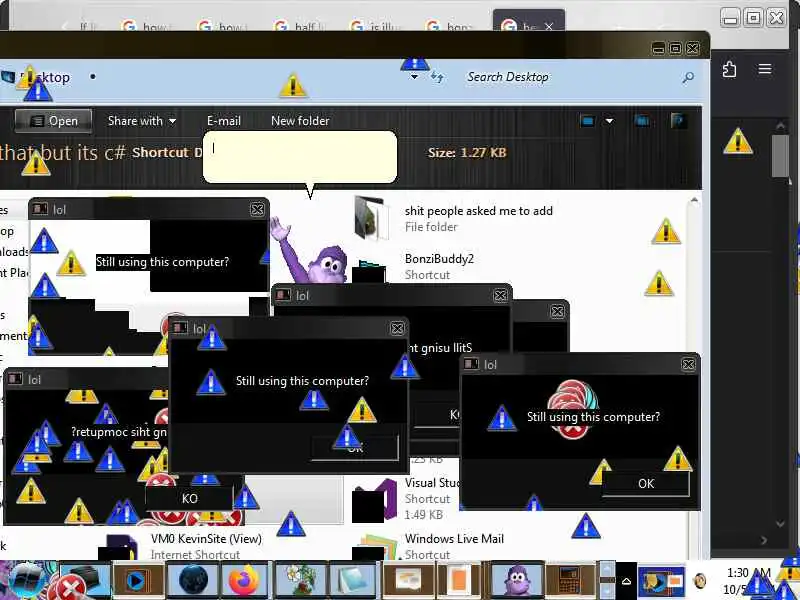
Task: Click the Windows Start orb
Action: click(x=28, y=580)
